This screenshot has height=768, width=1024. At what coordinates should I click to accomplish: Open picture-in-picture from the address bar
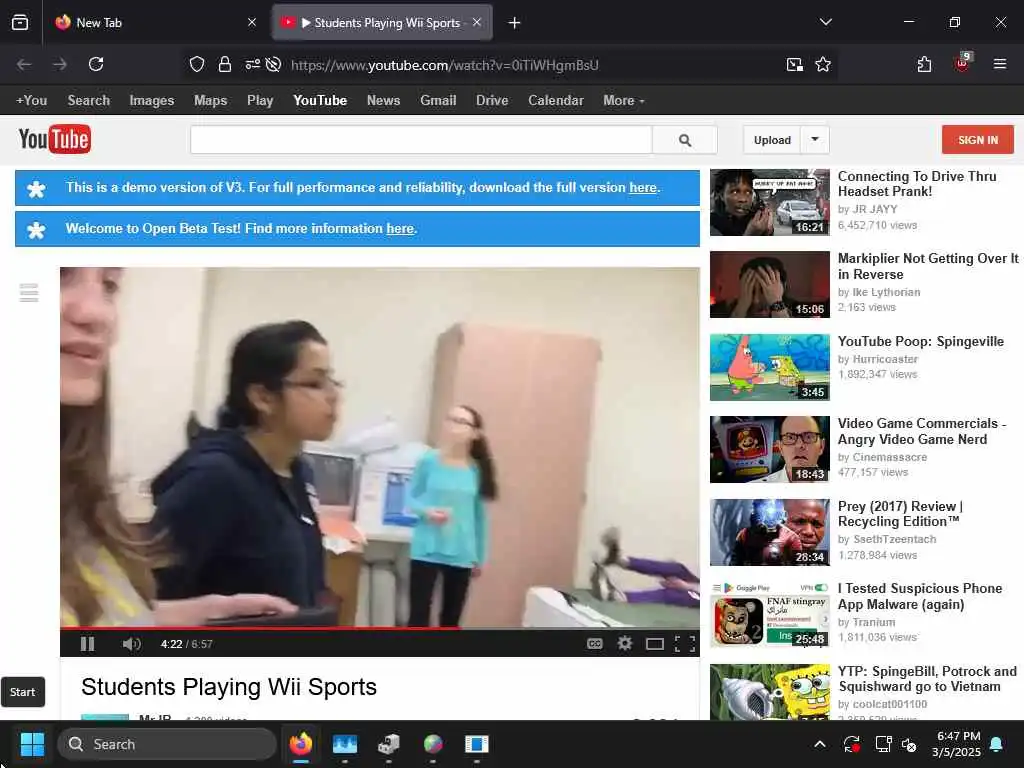(x=795, y=64)
